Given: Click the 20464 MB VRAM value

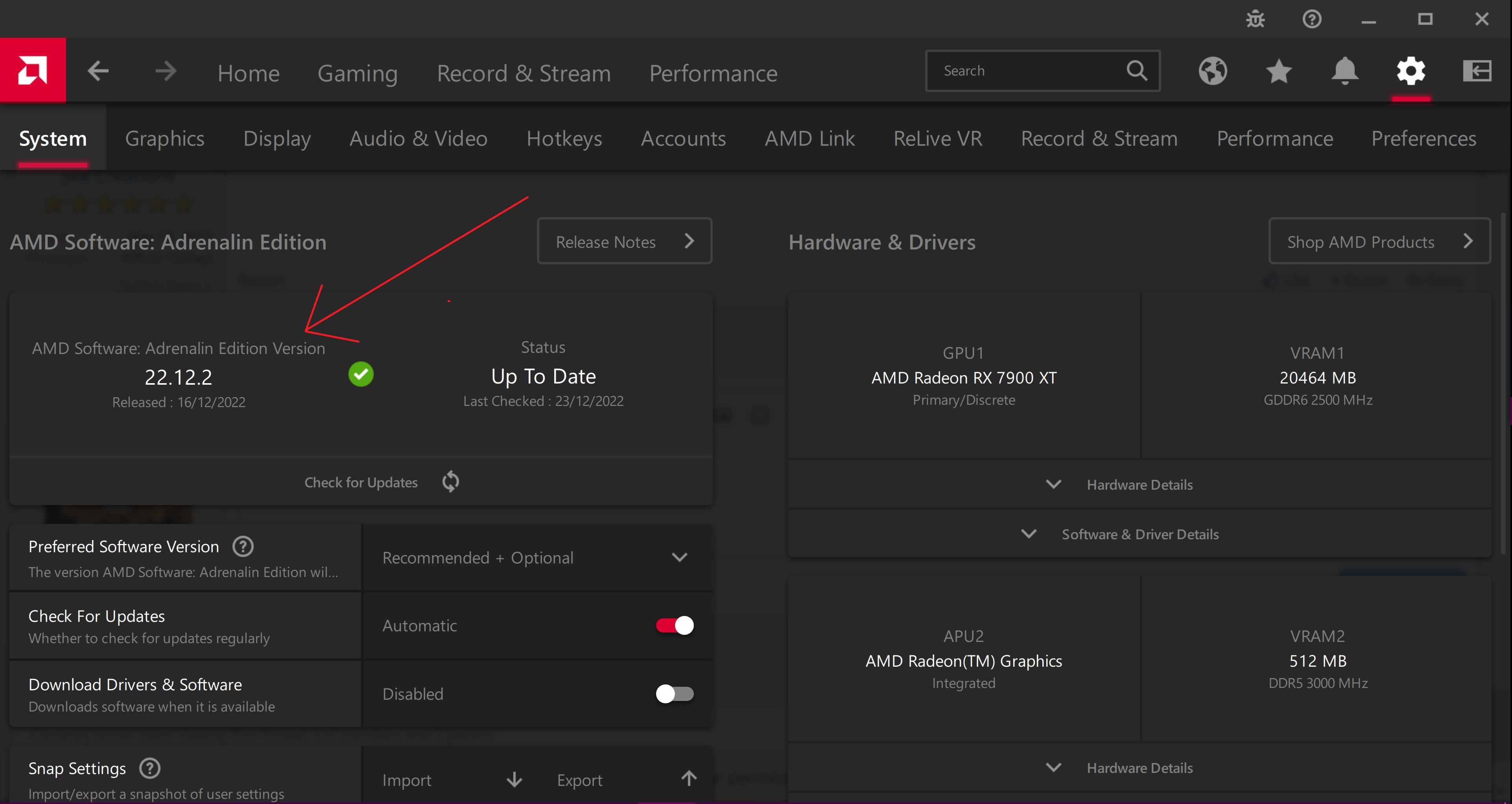Looking at the screenshot, I should pyautogui.click(x=1318, y=377).
